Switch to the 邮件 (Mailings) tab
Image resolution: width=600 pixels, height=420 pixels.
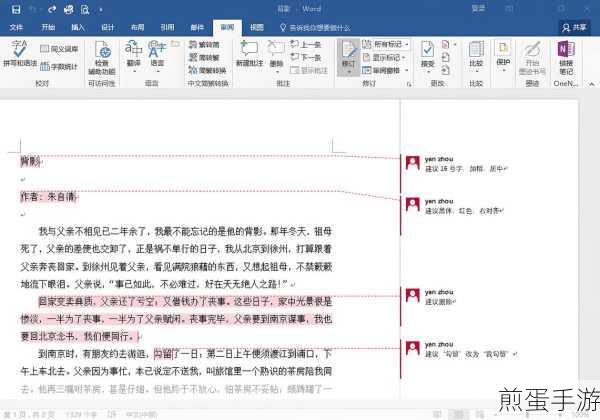click(197, 28)
